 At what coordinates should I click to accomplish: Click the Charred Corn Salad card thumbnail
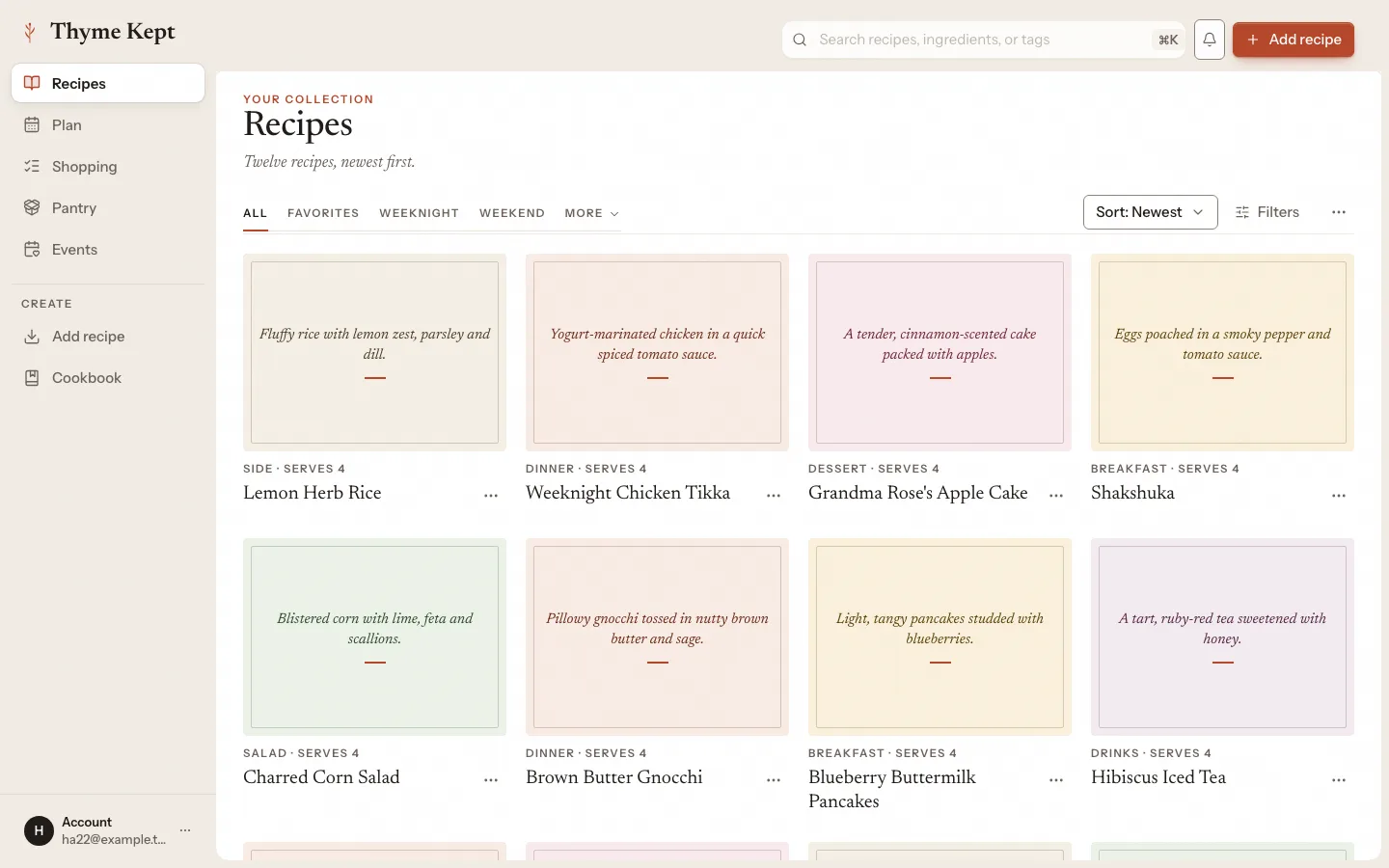(x=374, y=637)
